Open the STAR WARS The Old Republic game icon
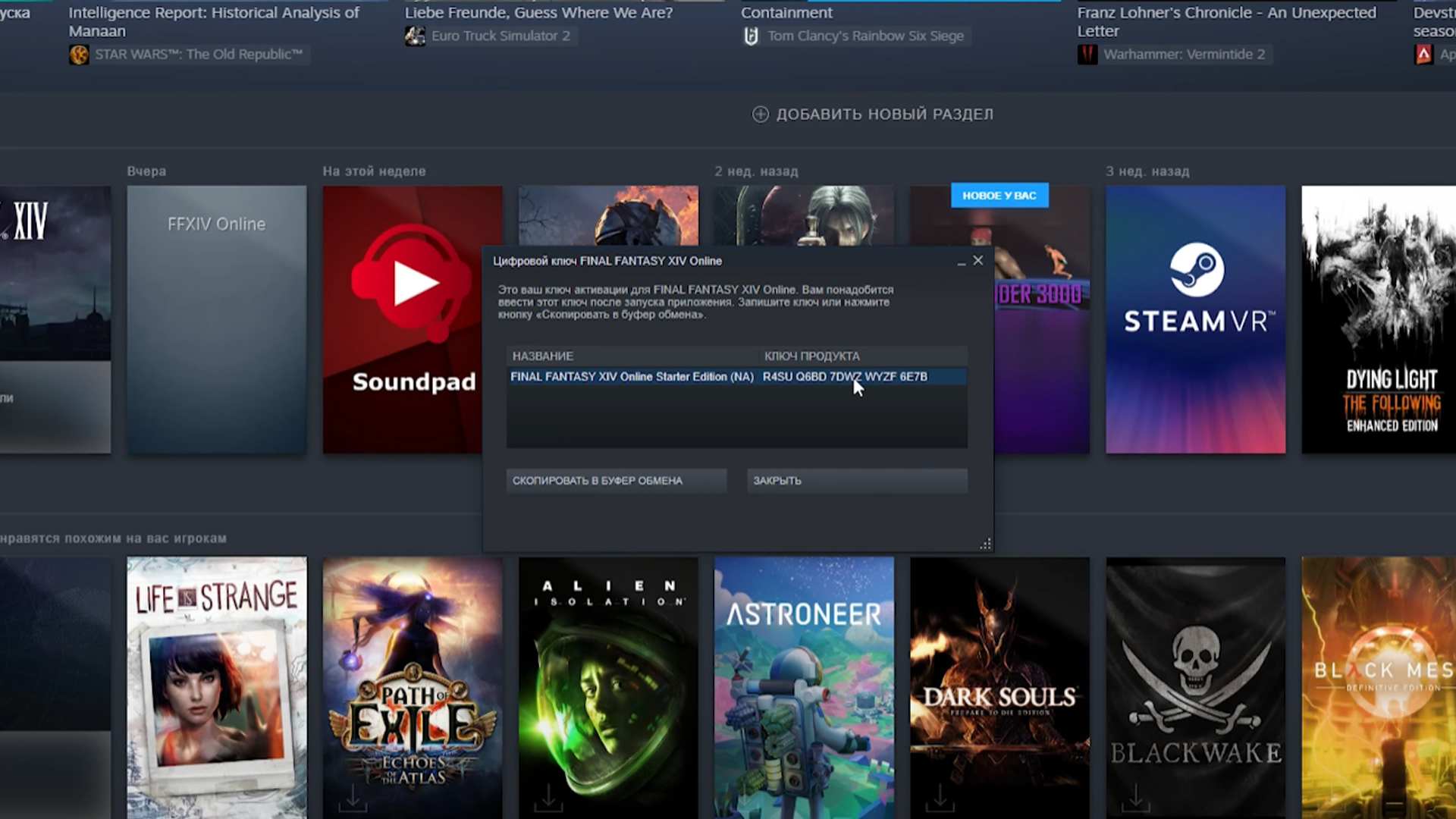This screenshot has height=819, width=1456. coord(79,55)
